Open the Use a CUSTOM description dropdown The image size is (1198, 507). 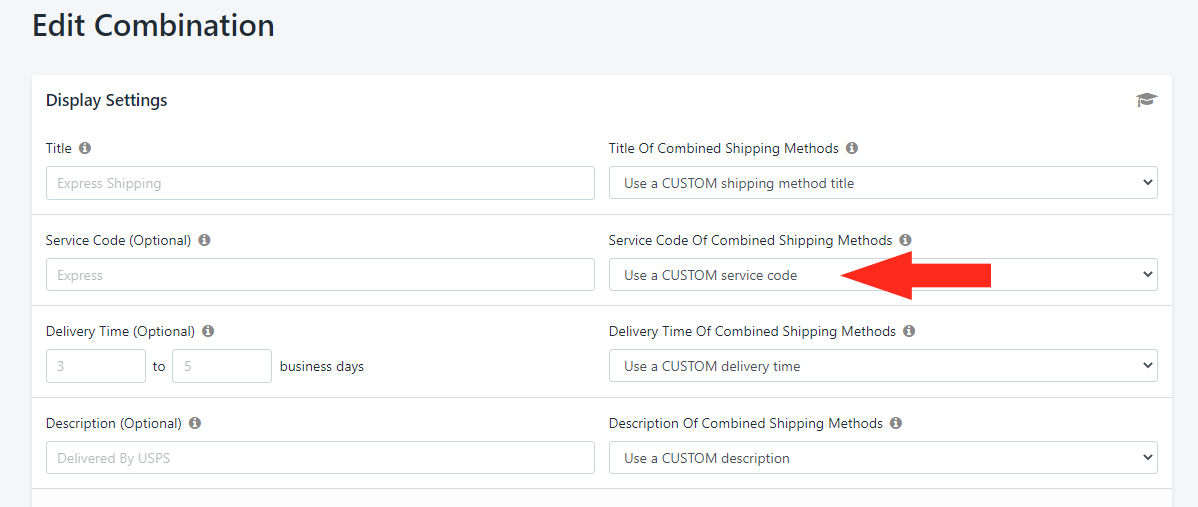883,458
